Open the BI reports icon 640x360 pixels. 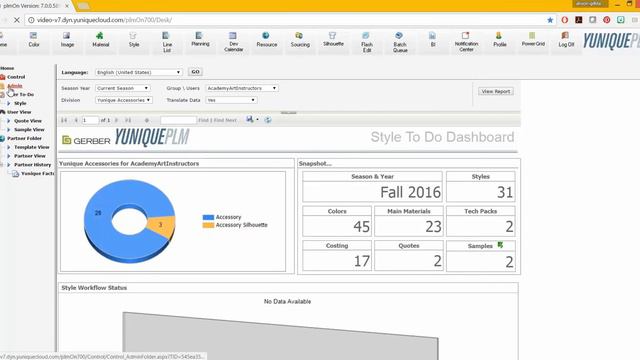(433, 40)
